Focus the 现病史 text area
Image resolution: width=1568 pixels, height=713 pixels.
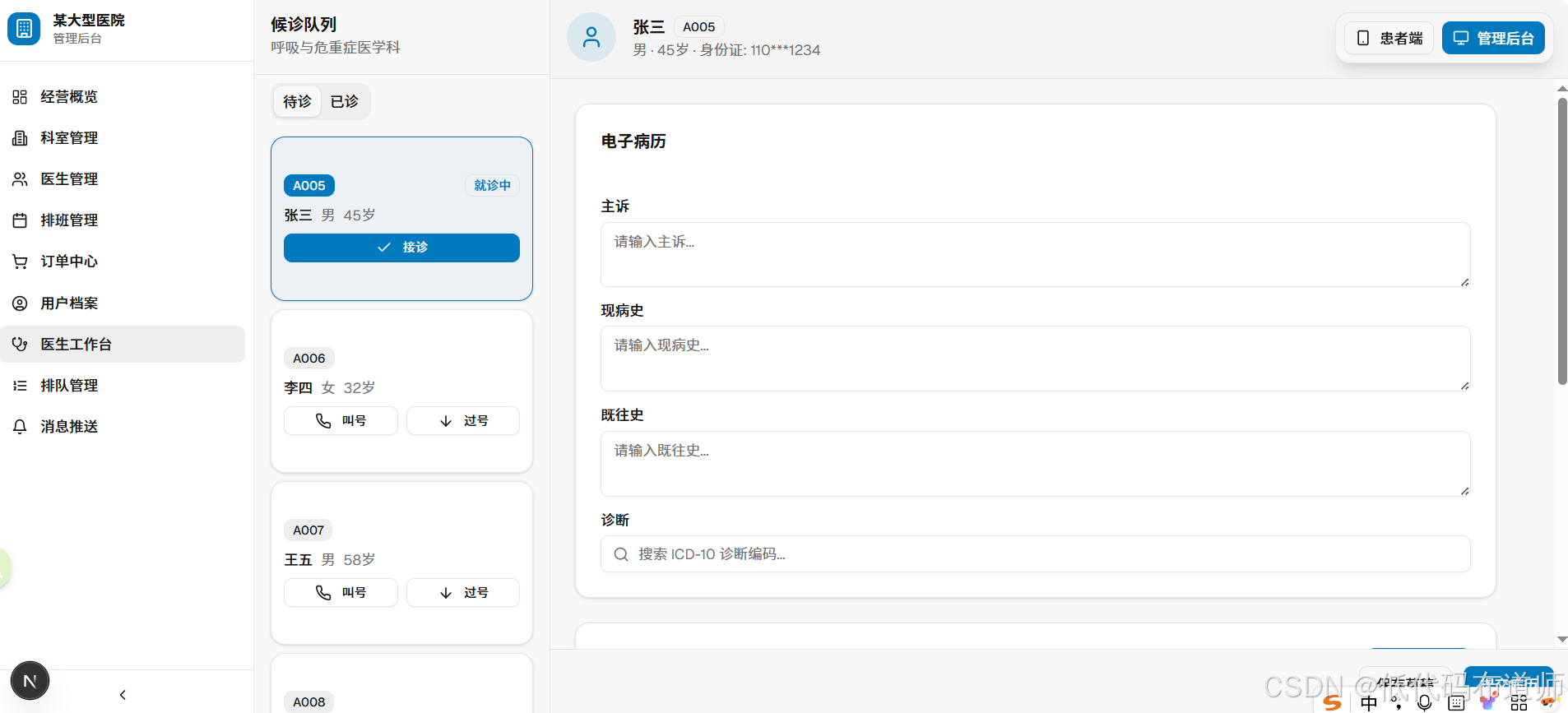click(1035, 359)
